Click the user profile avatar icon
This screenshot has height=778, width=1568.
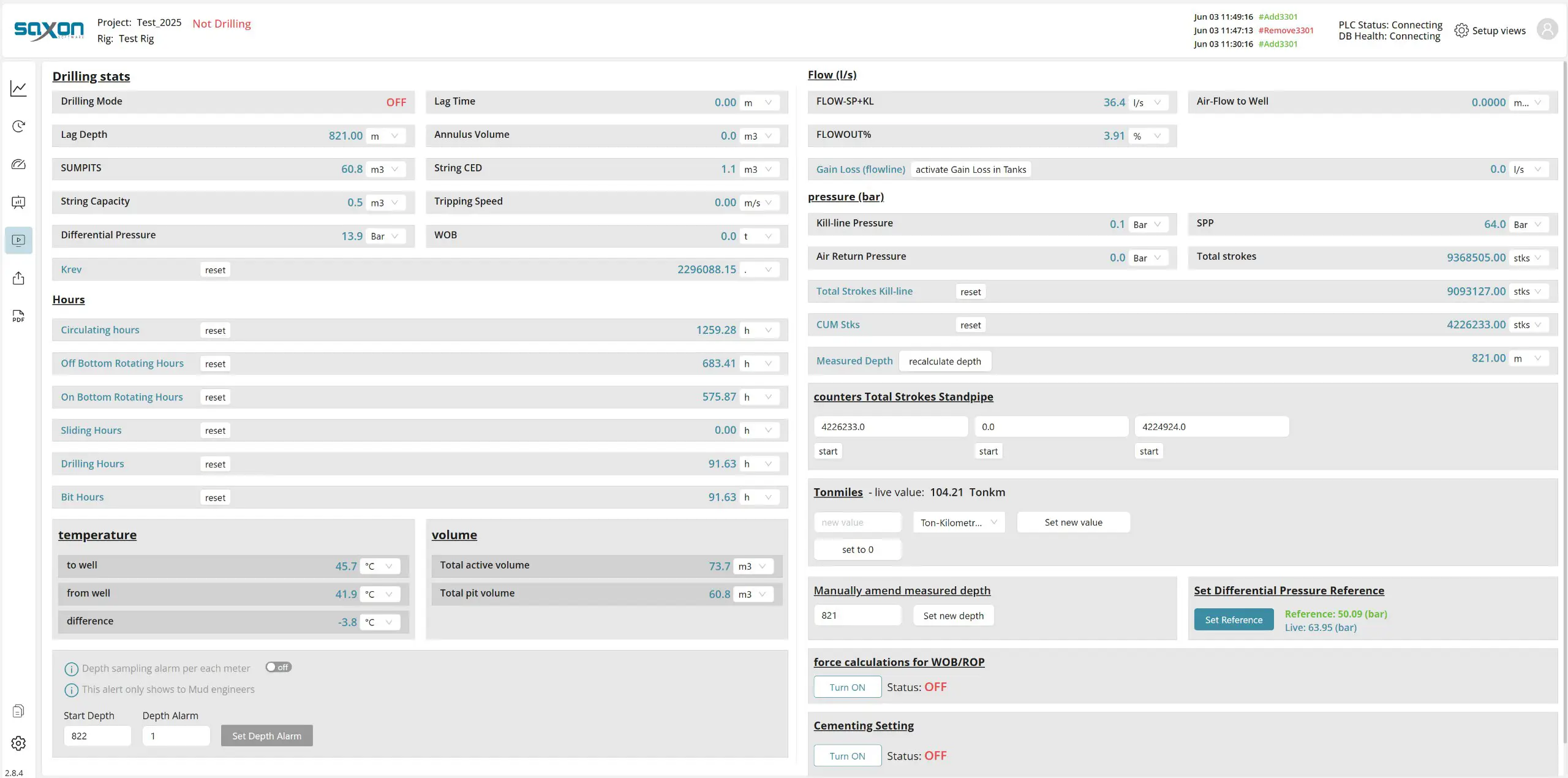(x=1547, y=29)
